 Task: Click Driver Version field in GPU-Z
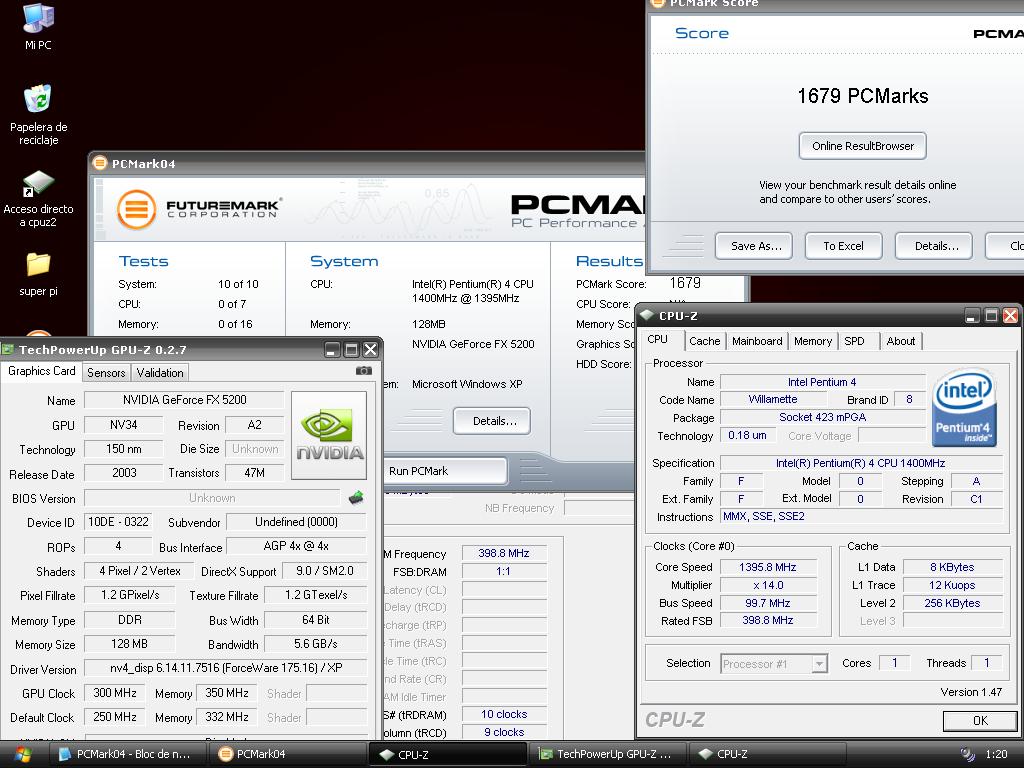[x=226, y=667]
